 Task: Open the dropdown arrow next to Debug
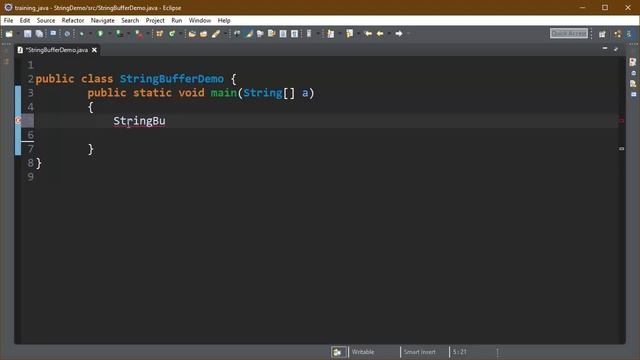tap(90, 34)
